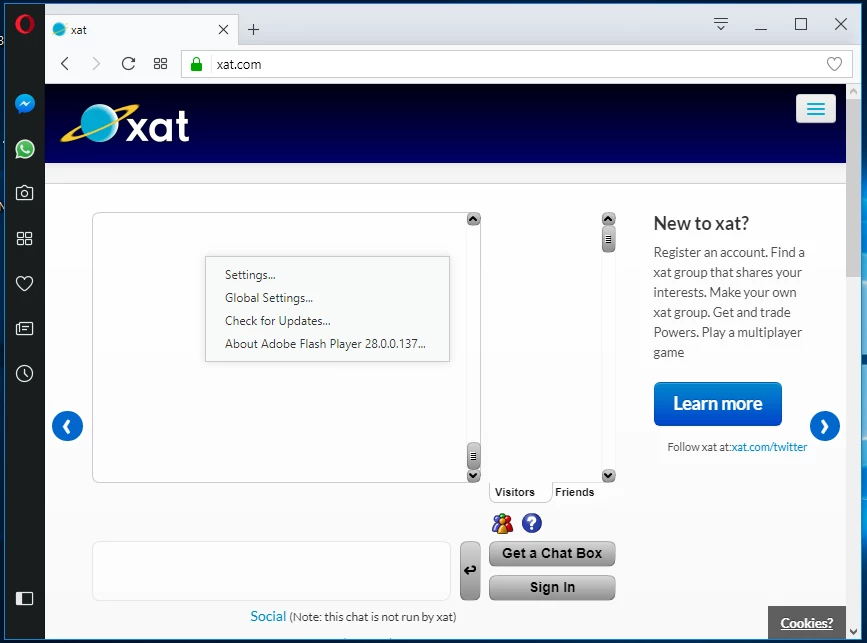Viewport: 867px width, 643px height.
Task: Show the next slide with right arrow
Action: pos(824,426)
